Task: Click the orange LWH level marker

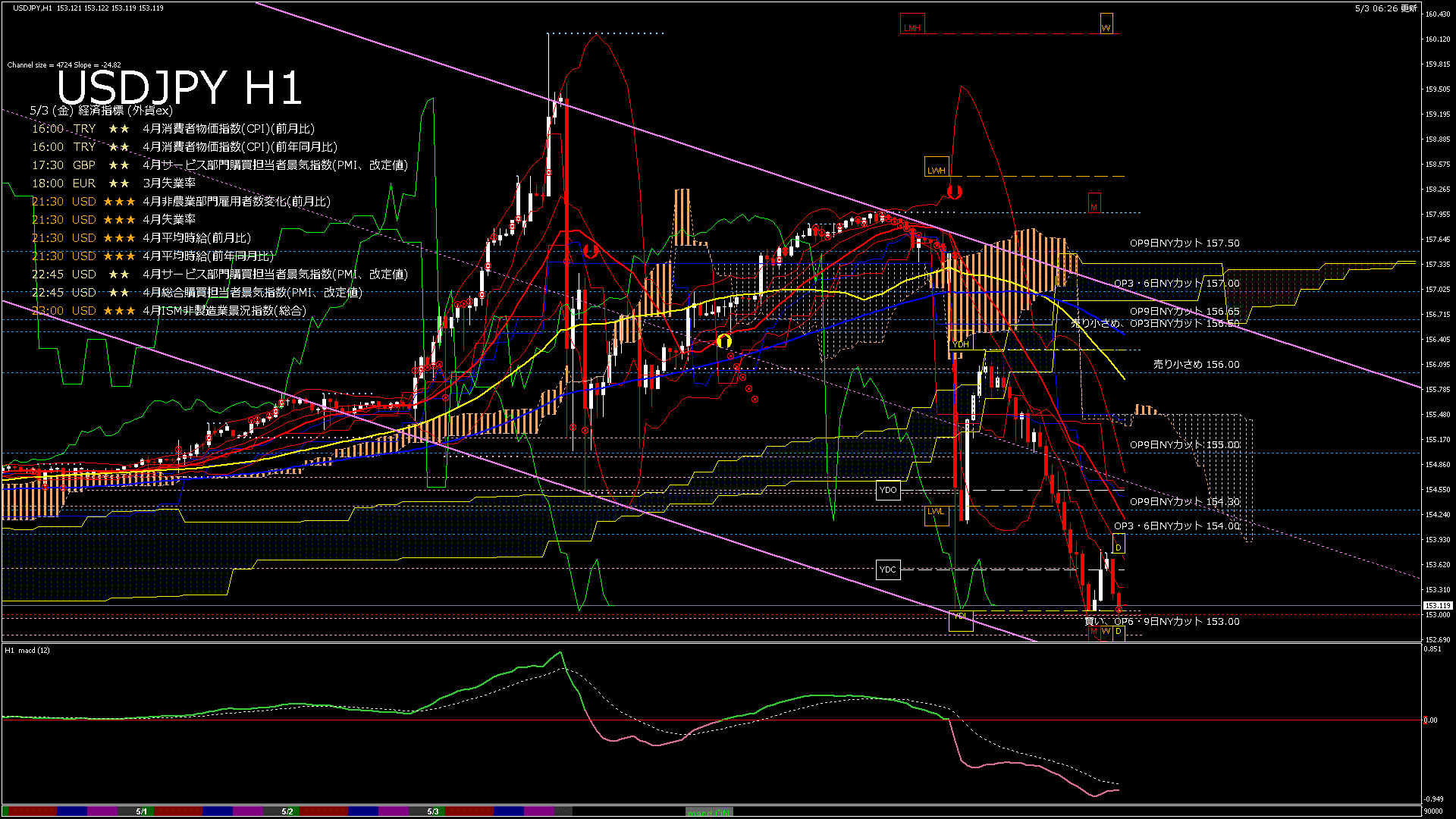Action: pyautogui.click(x=937, y=168)
